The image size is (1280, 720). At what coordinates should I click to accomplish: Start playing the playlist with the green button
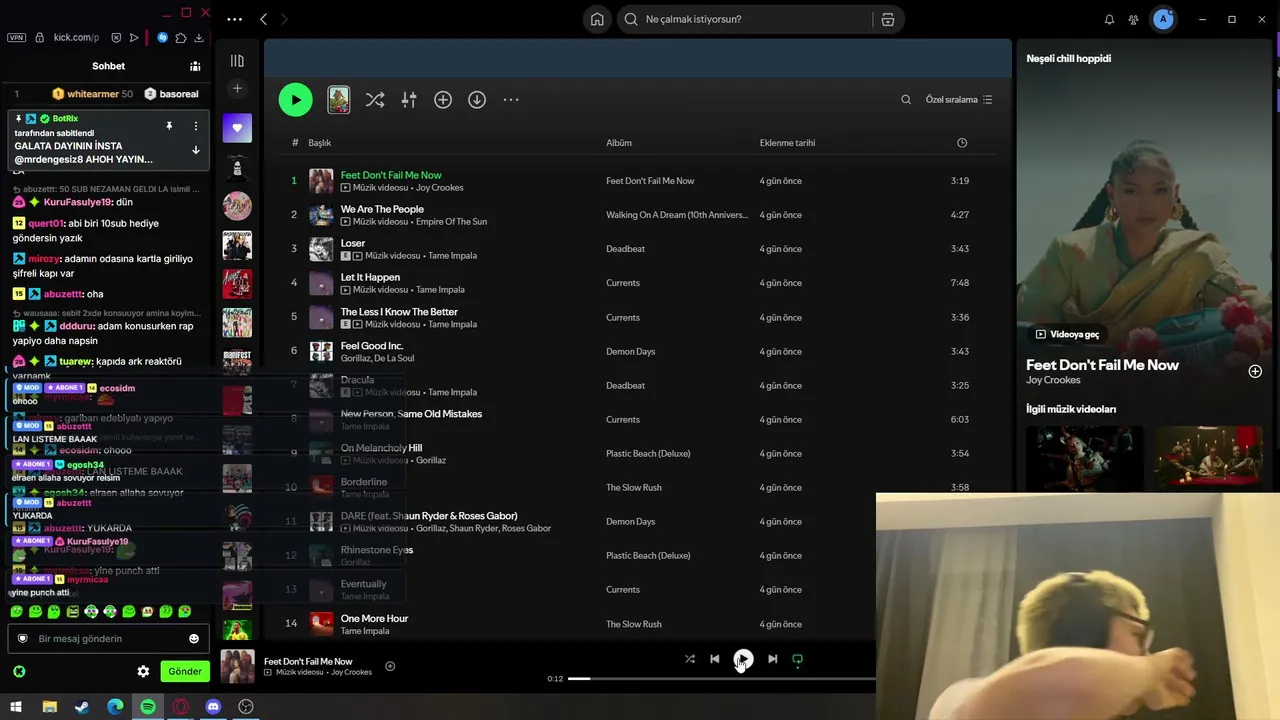pyautogui.click(x=295, y=100)
